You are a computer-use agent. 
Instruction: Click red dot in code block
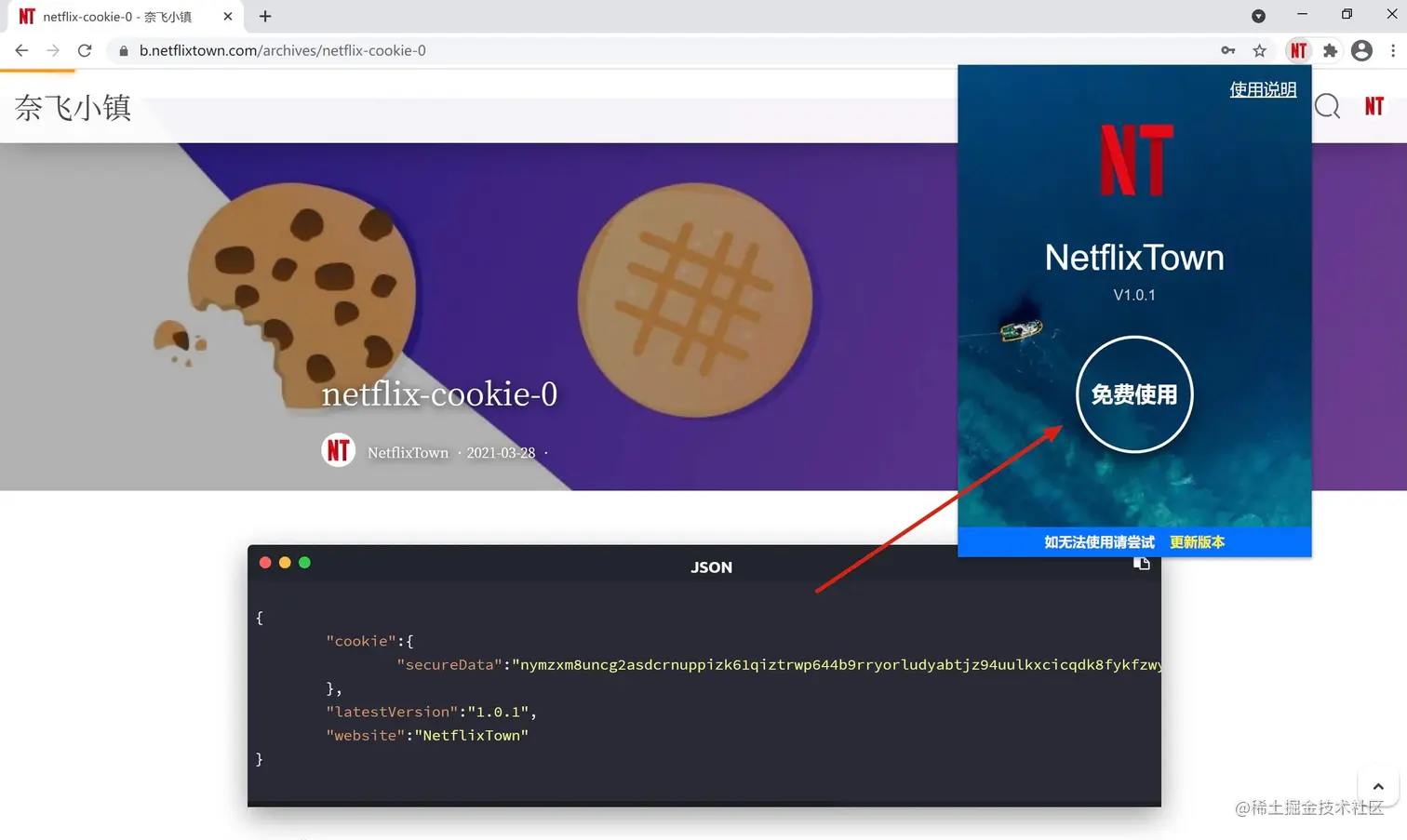265,563
